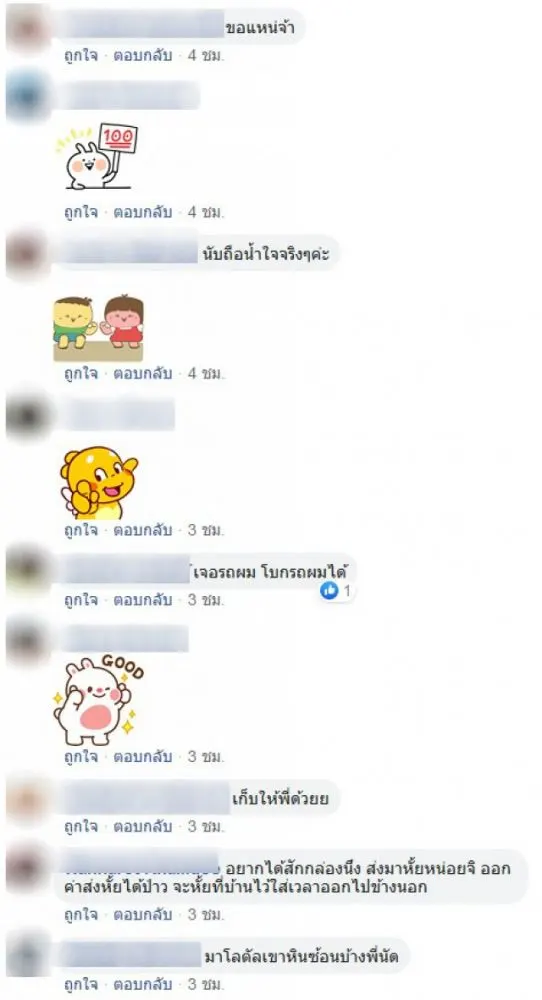
Task: Open the white bear GOOD sticker
Action: click(x=98, y=700)
